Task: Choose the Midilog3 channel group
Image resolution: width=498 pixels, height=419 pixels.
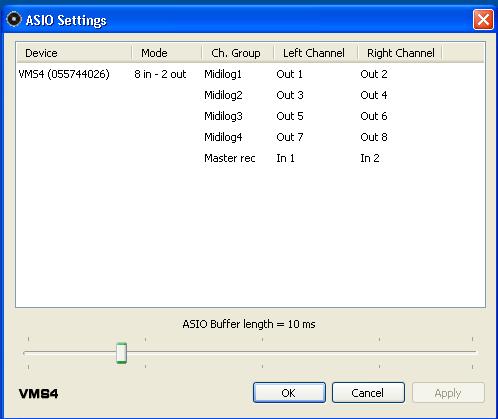Action: coord(223,116)
